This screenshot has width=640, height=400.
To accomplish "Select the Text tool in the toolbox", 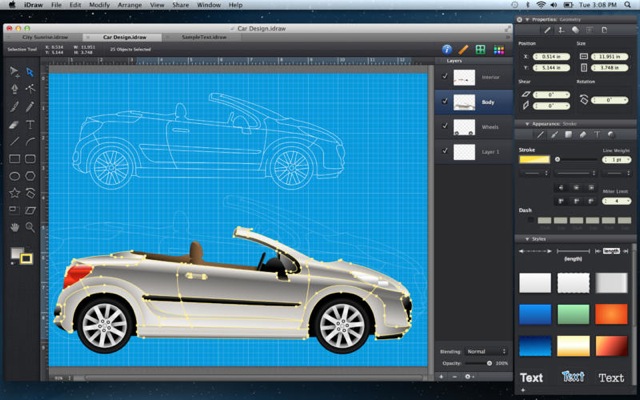I will click(30, 124).
